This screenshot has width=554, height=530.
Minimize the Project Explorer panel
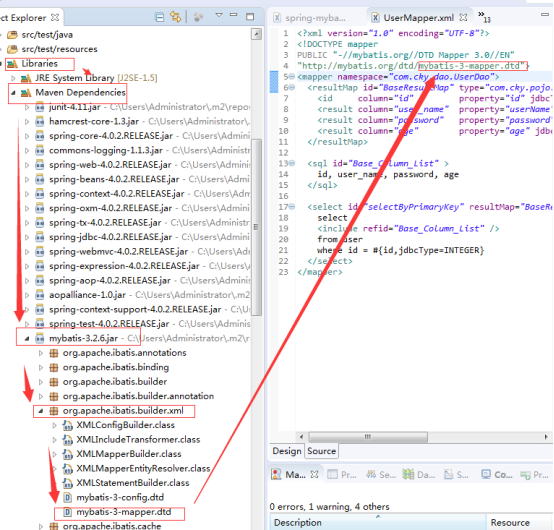coord(234,15)
